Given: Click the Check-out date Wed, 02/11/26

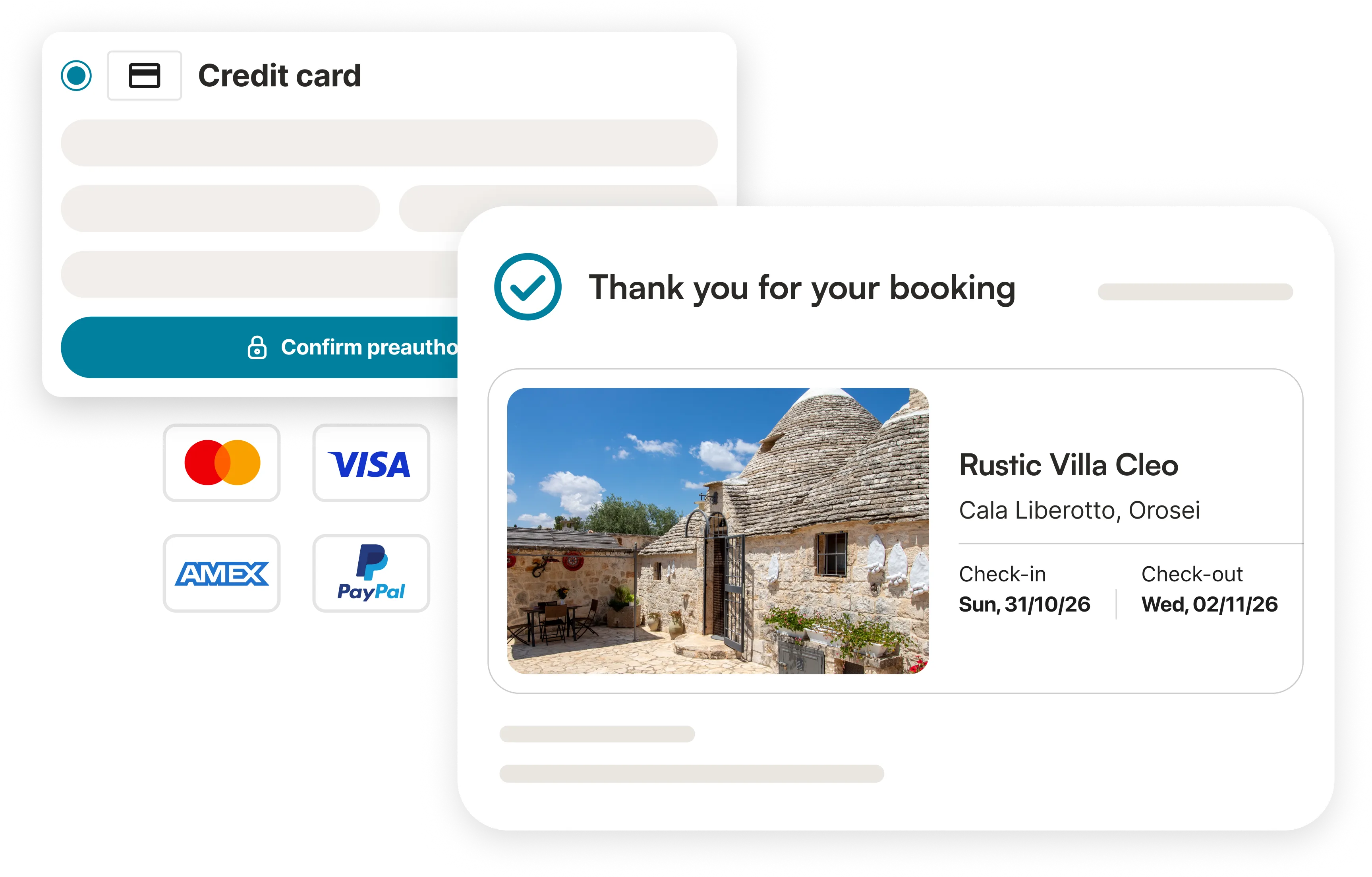Looking at the screenshot, I should [x=1210, y=604].
